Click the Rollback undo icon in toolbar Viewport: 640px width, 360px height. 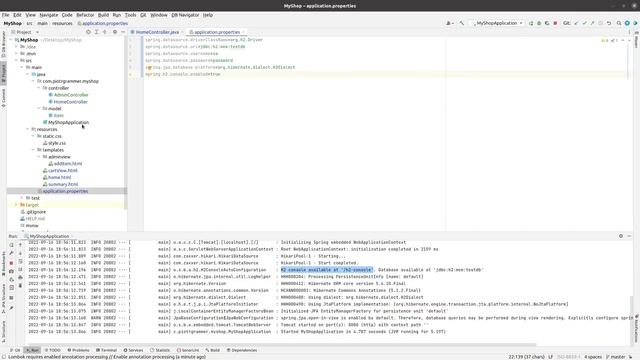click(x=609, y=23)
